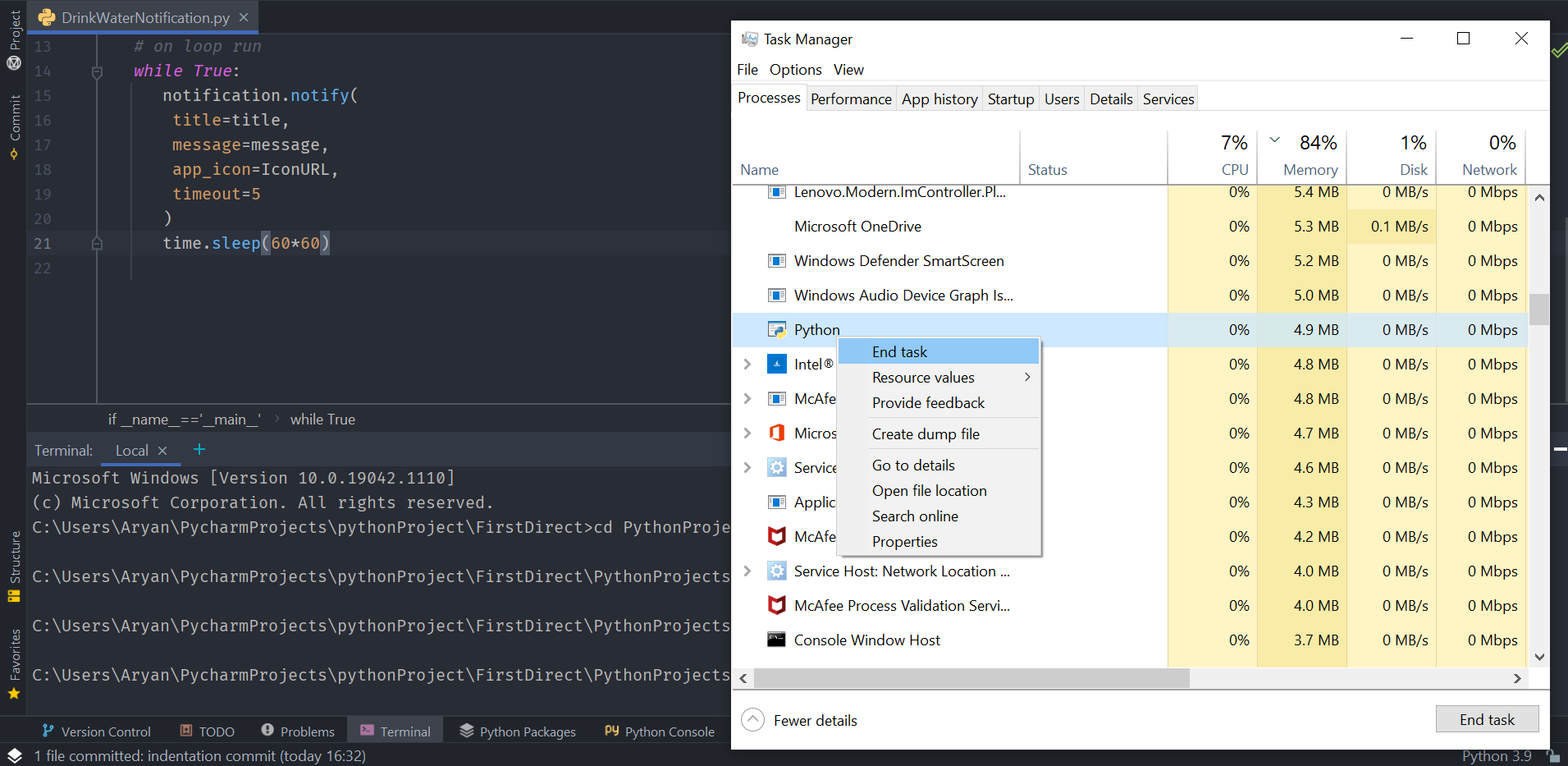Click the scroll down arrow in process list

[x=1539, y=657]
